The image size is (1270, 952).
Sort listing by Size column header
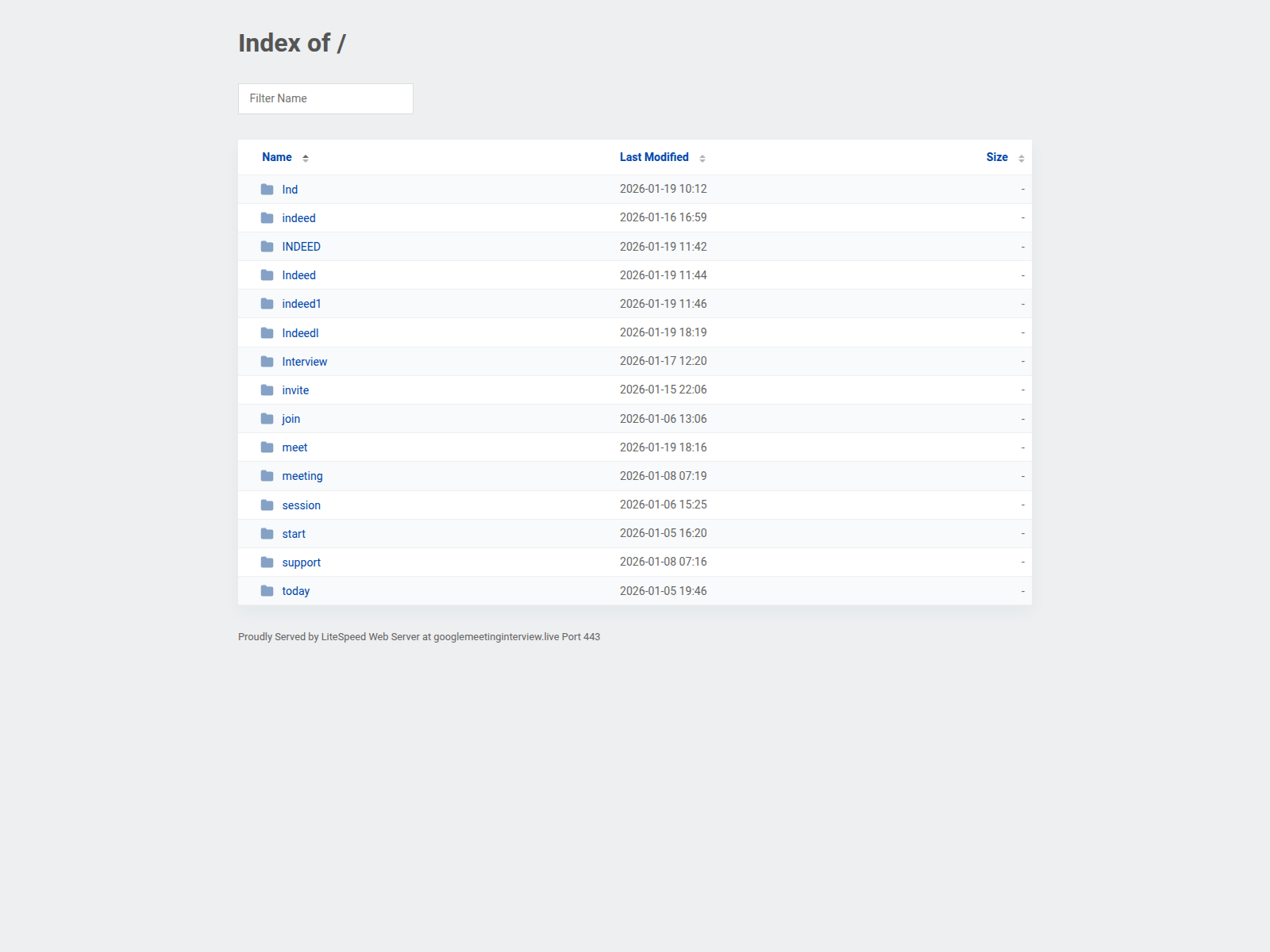(997, 157)
